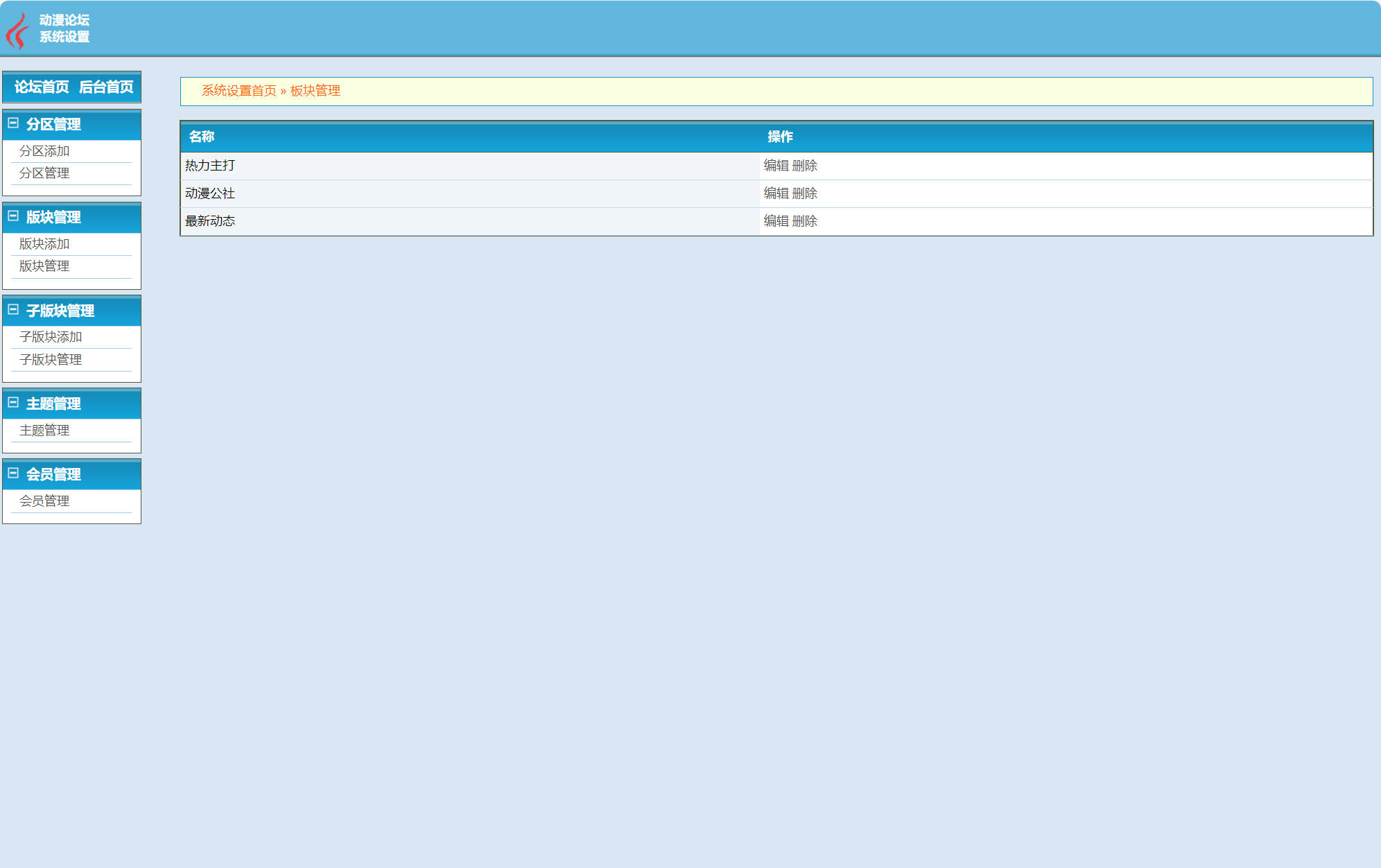
Task: Open the 版块添加 link
Action: point(44,244)
